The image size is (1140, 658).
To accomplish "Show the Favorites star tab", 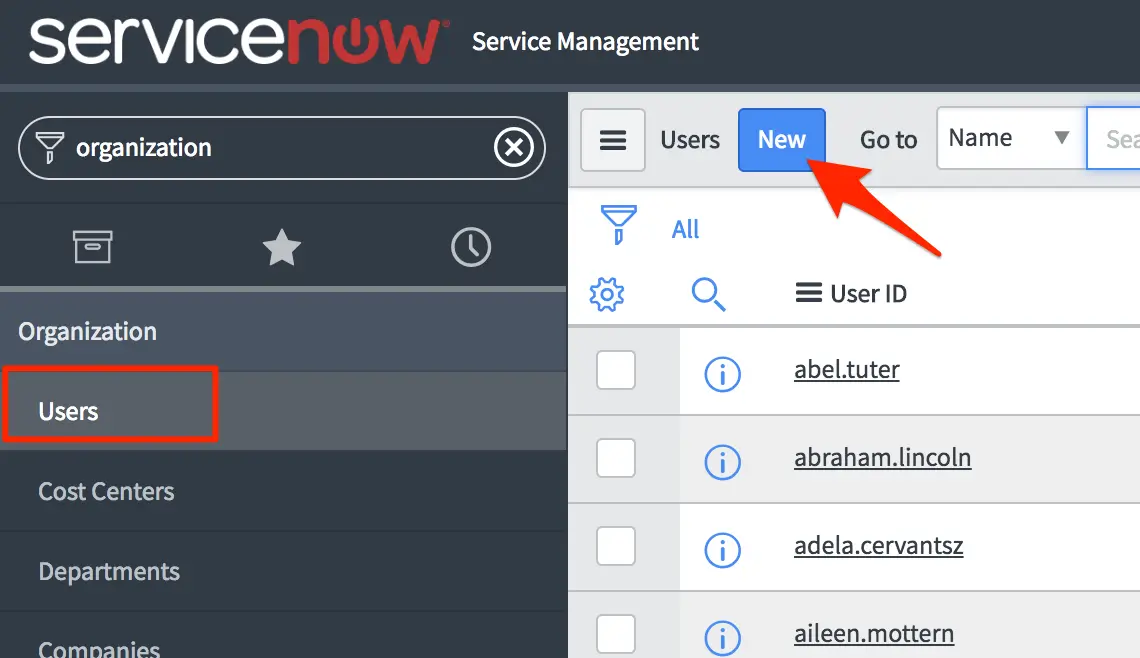I will coord(281,247).
